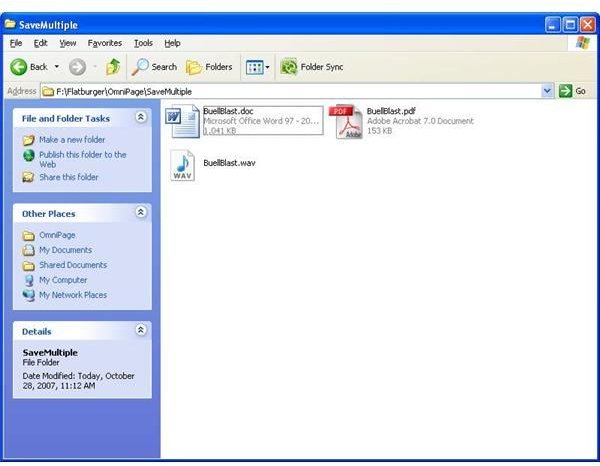Click the green Go button

click(572, 91)
